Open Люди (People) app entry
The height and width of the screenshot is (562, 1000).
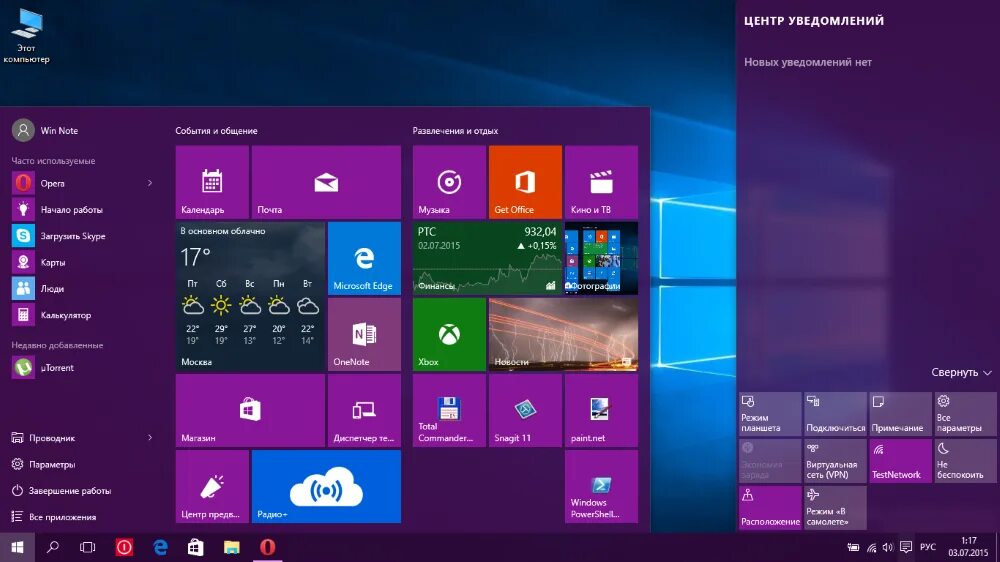83,288
